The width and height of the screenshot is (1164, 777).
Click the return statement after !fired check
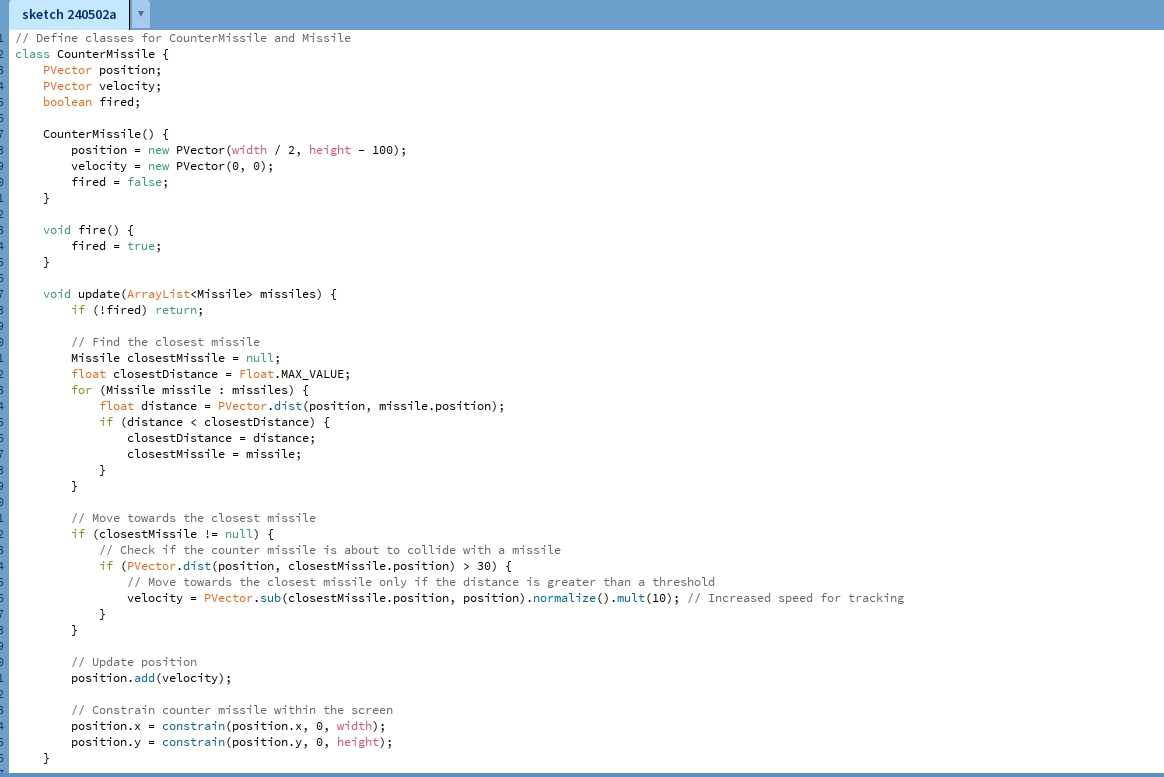[176, 309]
